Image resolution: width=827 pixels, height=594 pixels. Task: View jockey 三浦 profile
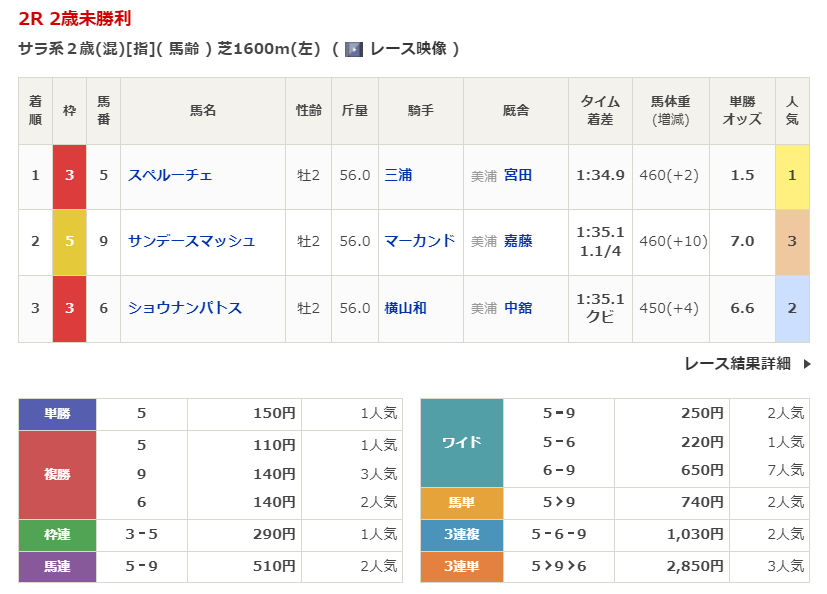tap(398, 175)
